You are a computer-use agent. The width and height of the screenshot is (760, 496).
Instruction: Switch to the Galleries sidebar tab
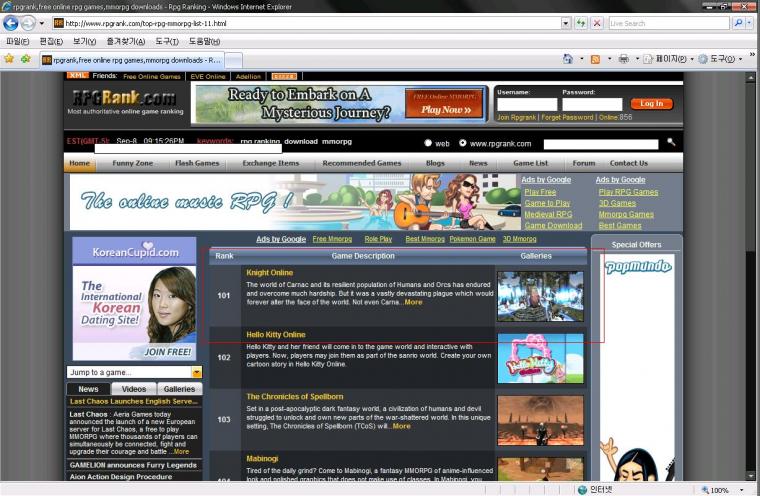pos(179,389)
